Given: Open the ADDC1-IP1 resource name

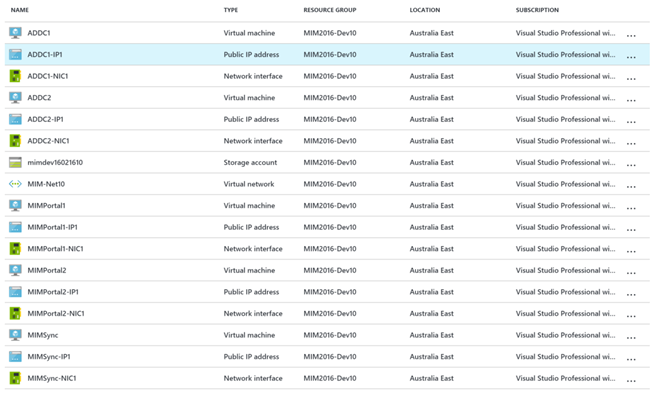Looking at the screenshot, I should [x=45, y=54].
